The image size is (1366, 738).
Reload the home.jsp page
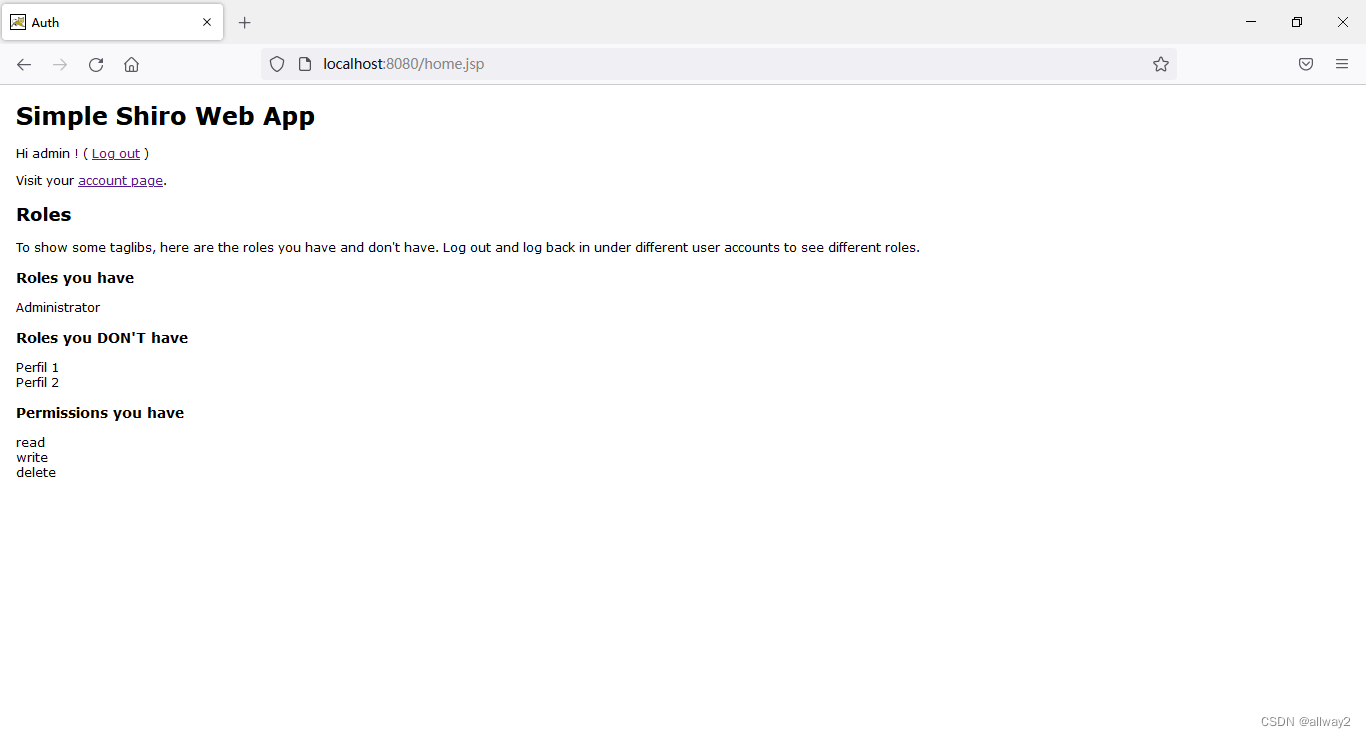(x=95, y=64)
